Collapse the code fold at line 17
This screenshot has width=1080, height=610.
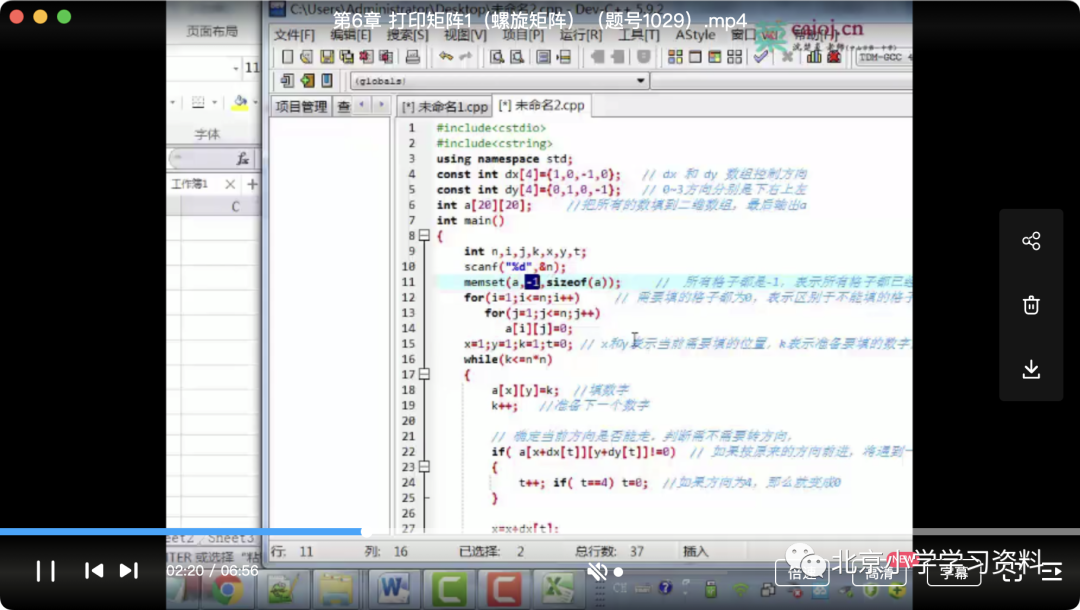424,374
